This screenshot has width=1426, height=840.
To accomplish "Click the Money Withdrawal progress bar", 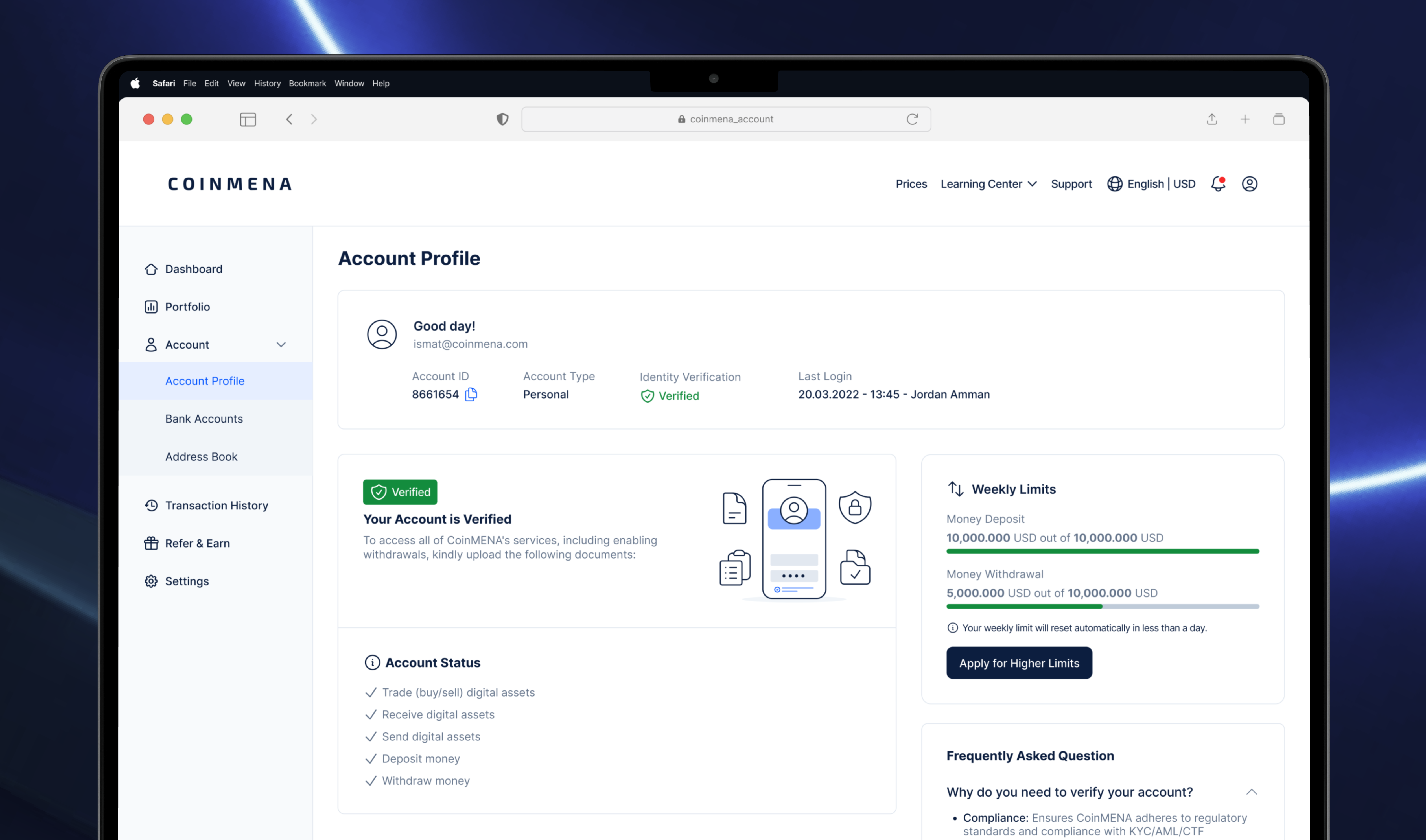I will (x=1103, y=606).
